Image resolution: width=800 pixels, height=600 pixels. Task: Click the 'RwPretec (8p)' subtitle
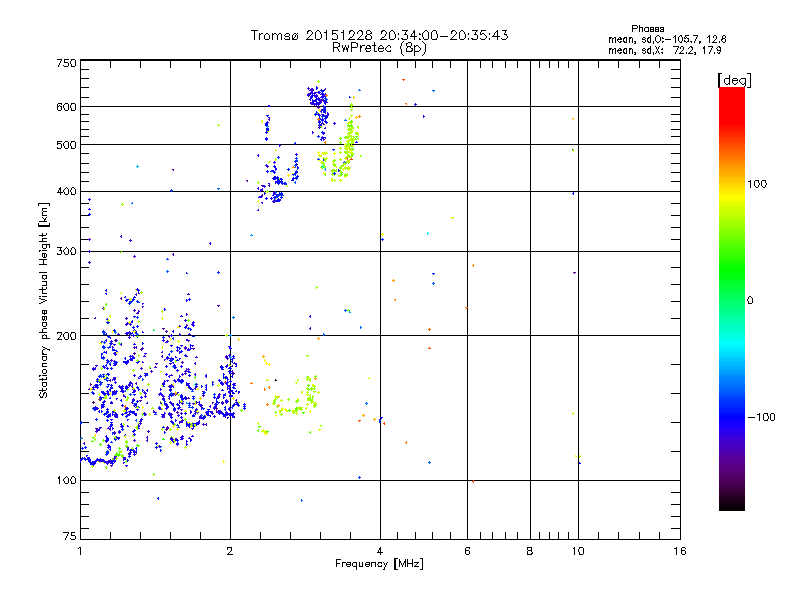click(x=379, y=48)
